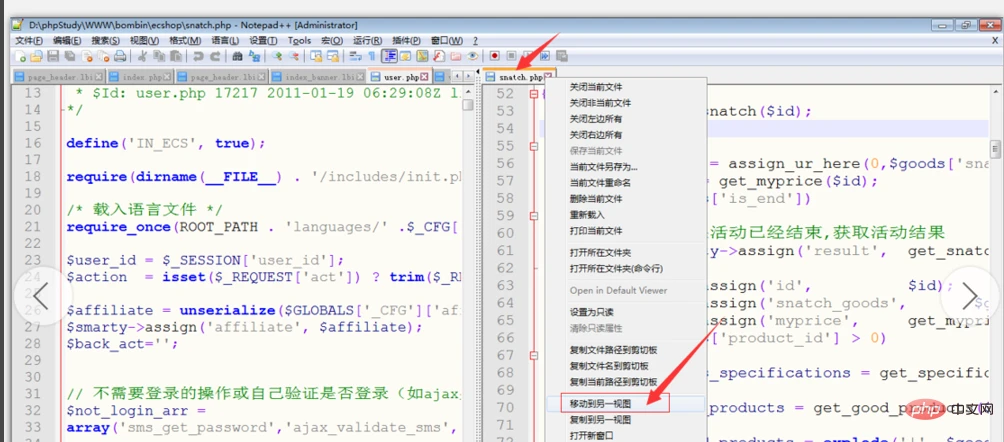
Task: Open Replace toolbar icon
Action: tap(254, 56)
